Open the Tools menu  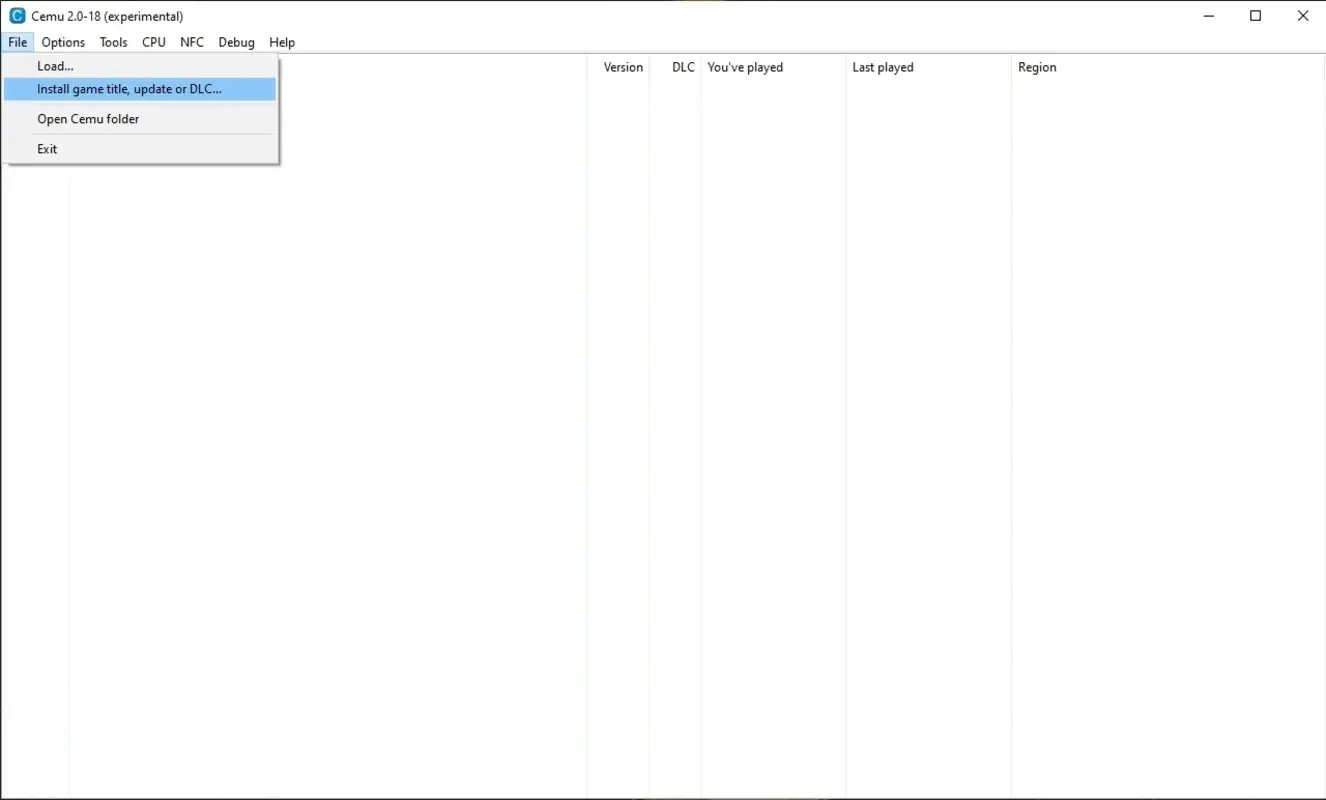tap(113, 42)
